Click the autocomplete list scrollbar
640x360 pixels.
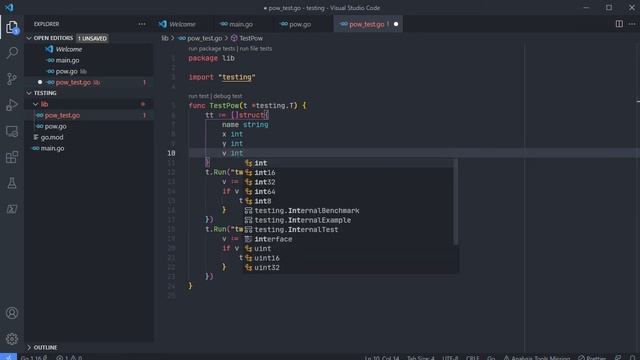[x=456, y=202]
